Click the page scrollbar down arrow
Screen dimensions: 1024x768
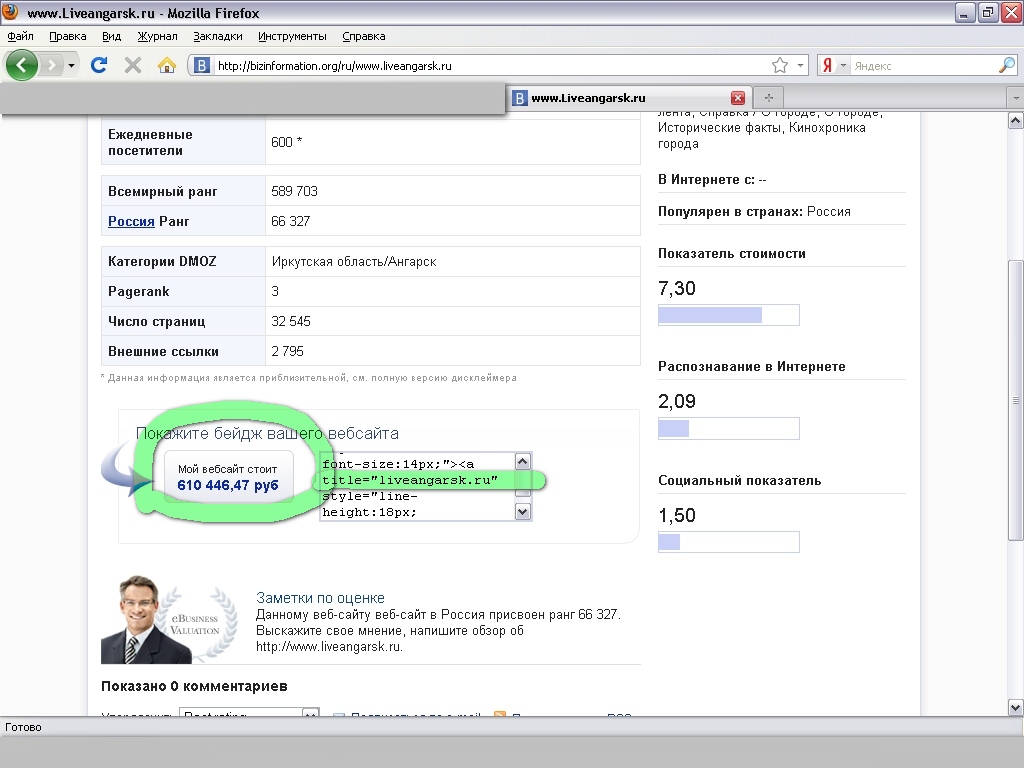coord(1016,707)
